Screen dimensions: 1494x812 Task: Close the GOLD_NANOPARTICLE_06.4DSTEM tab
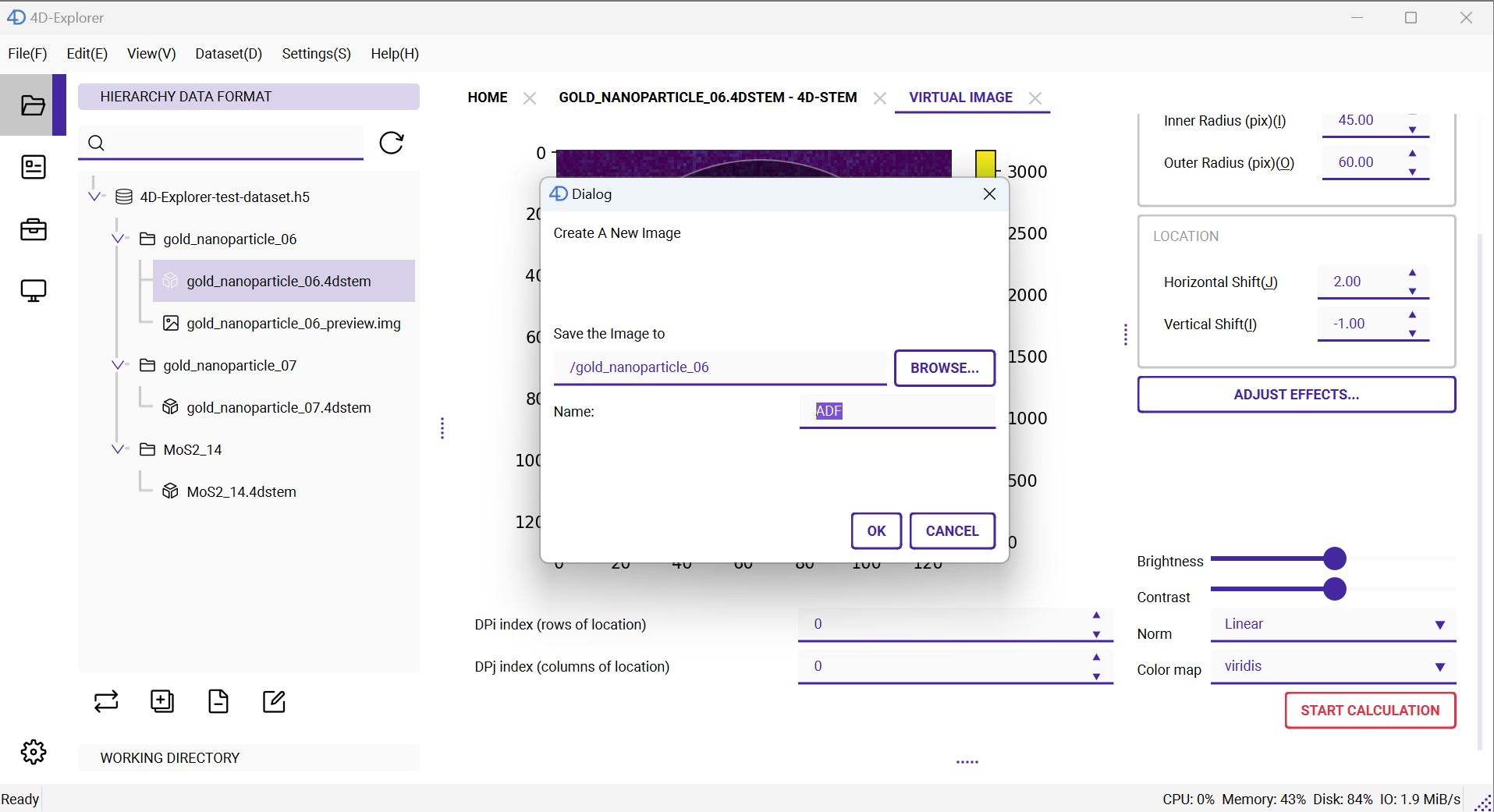[880, 98]
